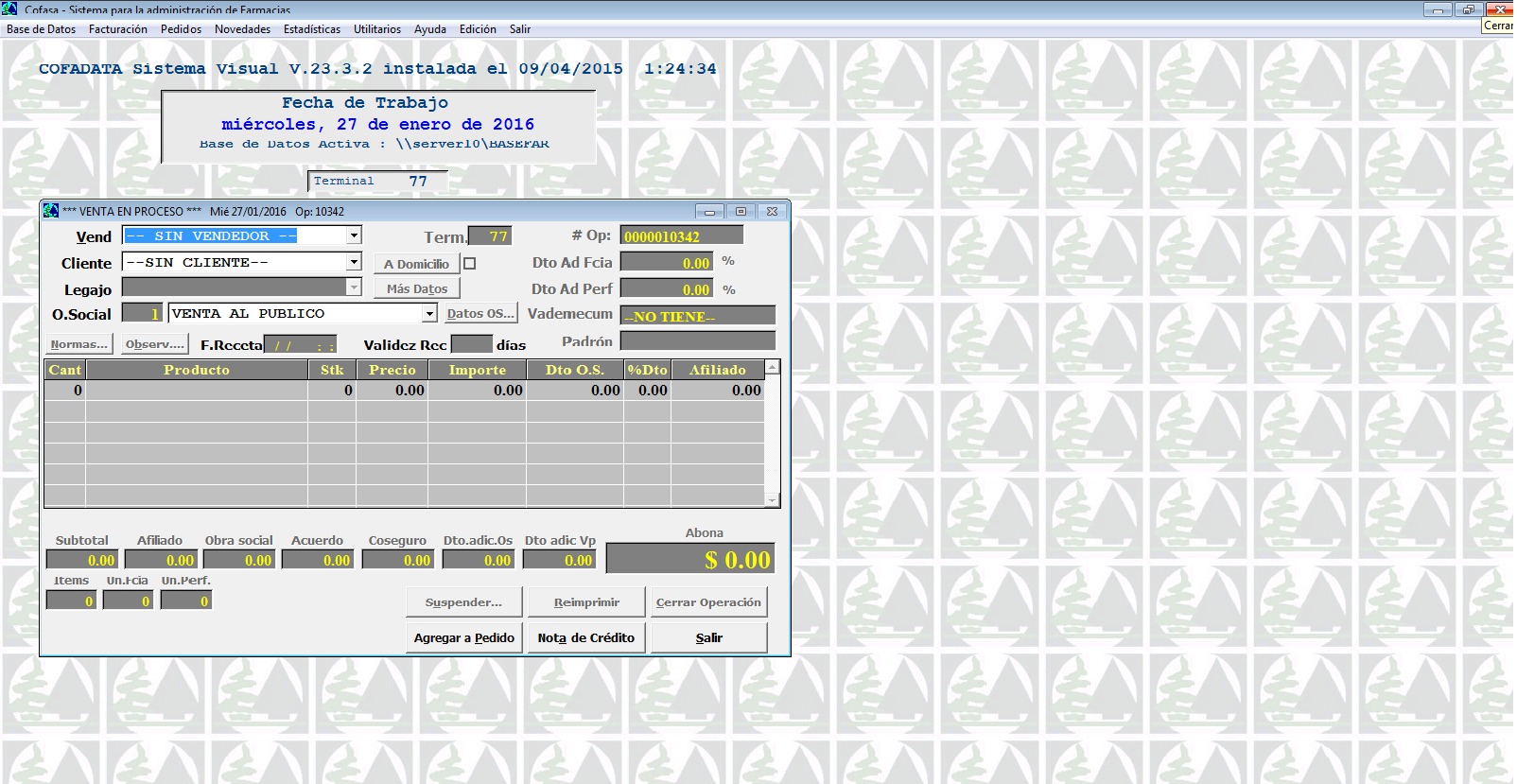Viewport: 1517px width, 784px height.
Task: Open the Estadísticas menu
Action: (x=312, y=29)
